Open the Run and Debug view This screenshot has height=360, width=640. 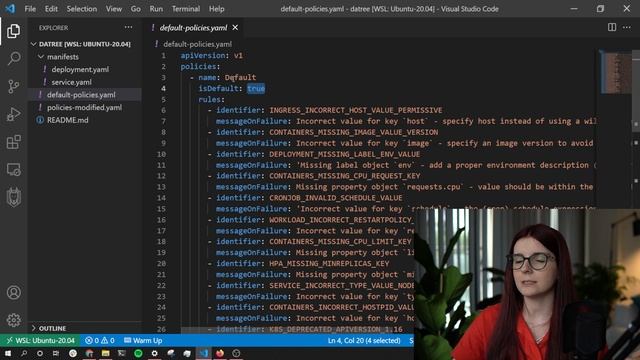[x=13, y=114]
